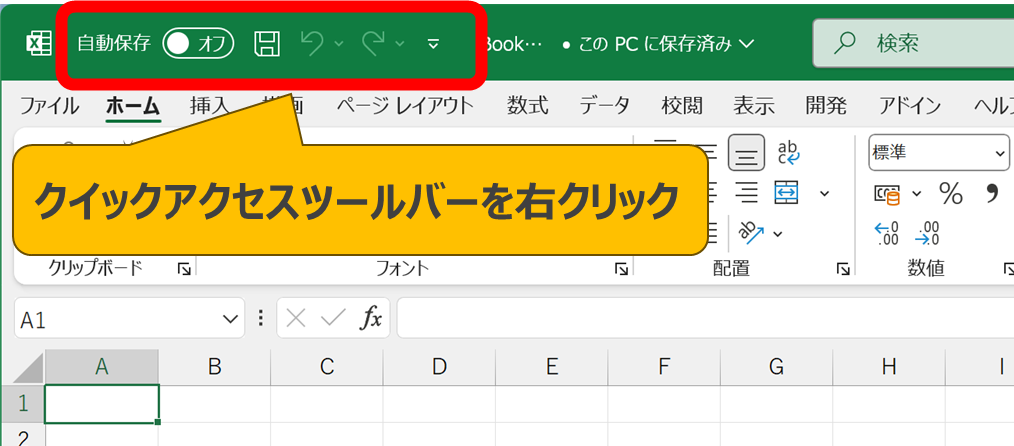The height and width of the screenshot is (446, 1014).
Task: Open the 配置 group dialog launcher
Action: [844, 268]
